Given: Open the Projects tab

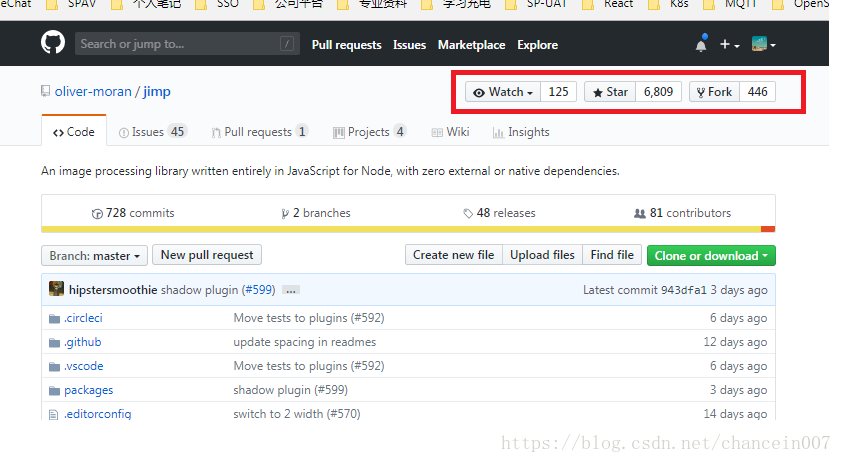Looking at the screenshot, I should tap(369, 132).
